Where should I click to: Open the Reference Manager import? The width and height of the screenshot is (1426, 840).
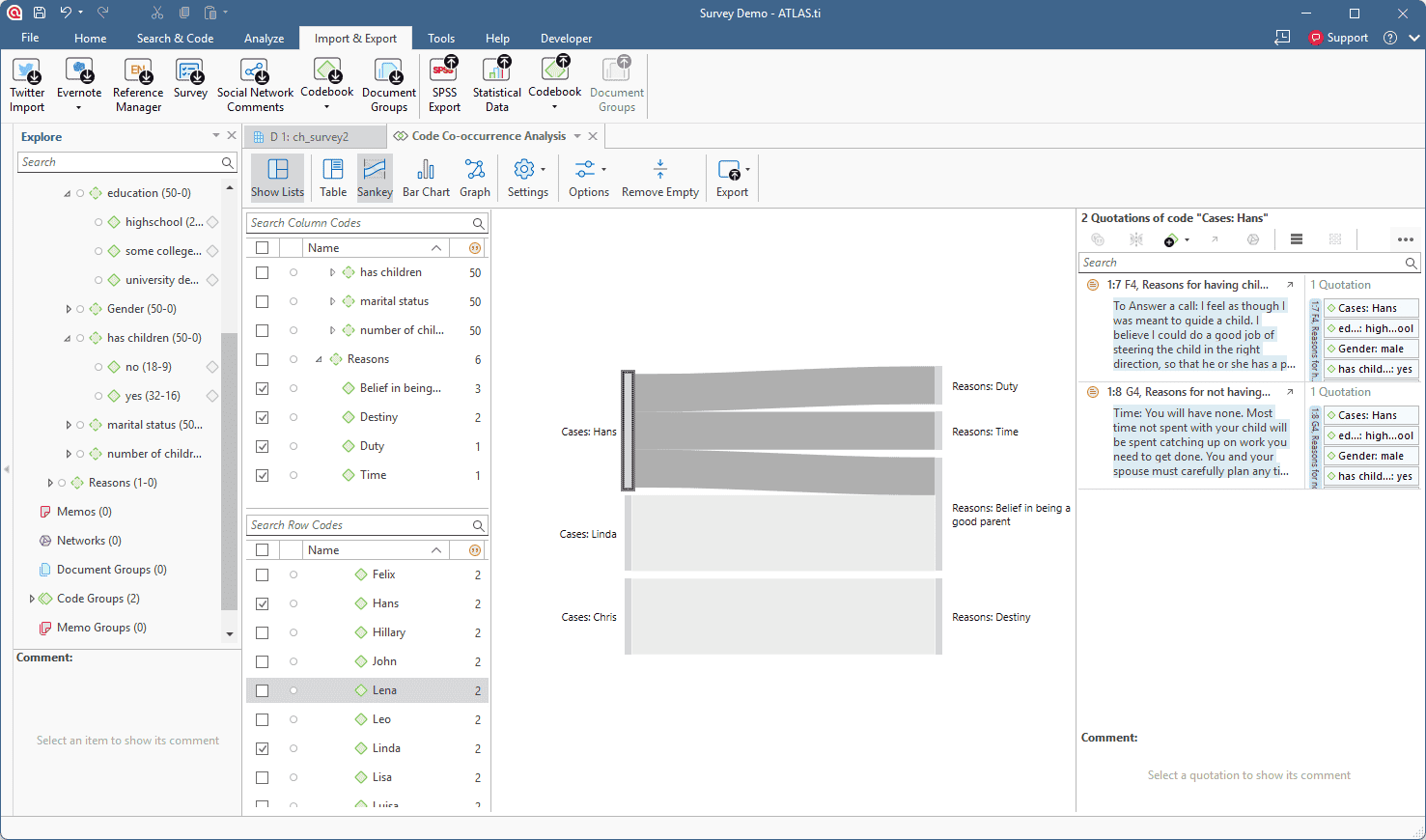[138, 85]
